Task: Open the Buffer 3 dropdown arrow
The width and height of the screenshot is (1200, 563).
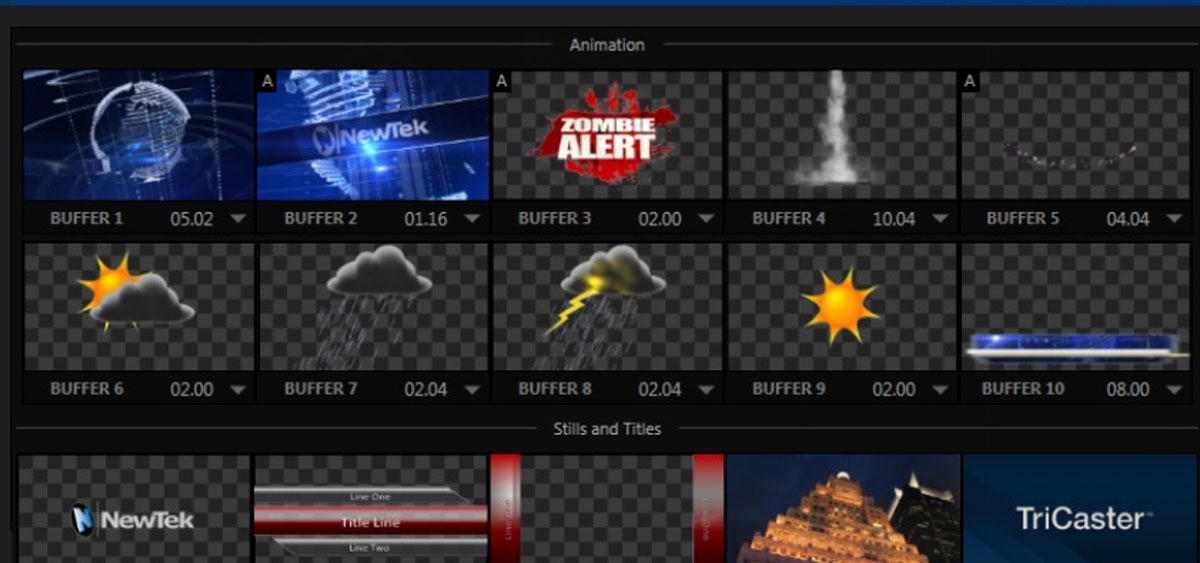Action: [x=706, y=219]
